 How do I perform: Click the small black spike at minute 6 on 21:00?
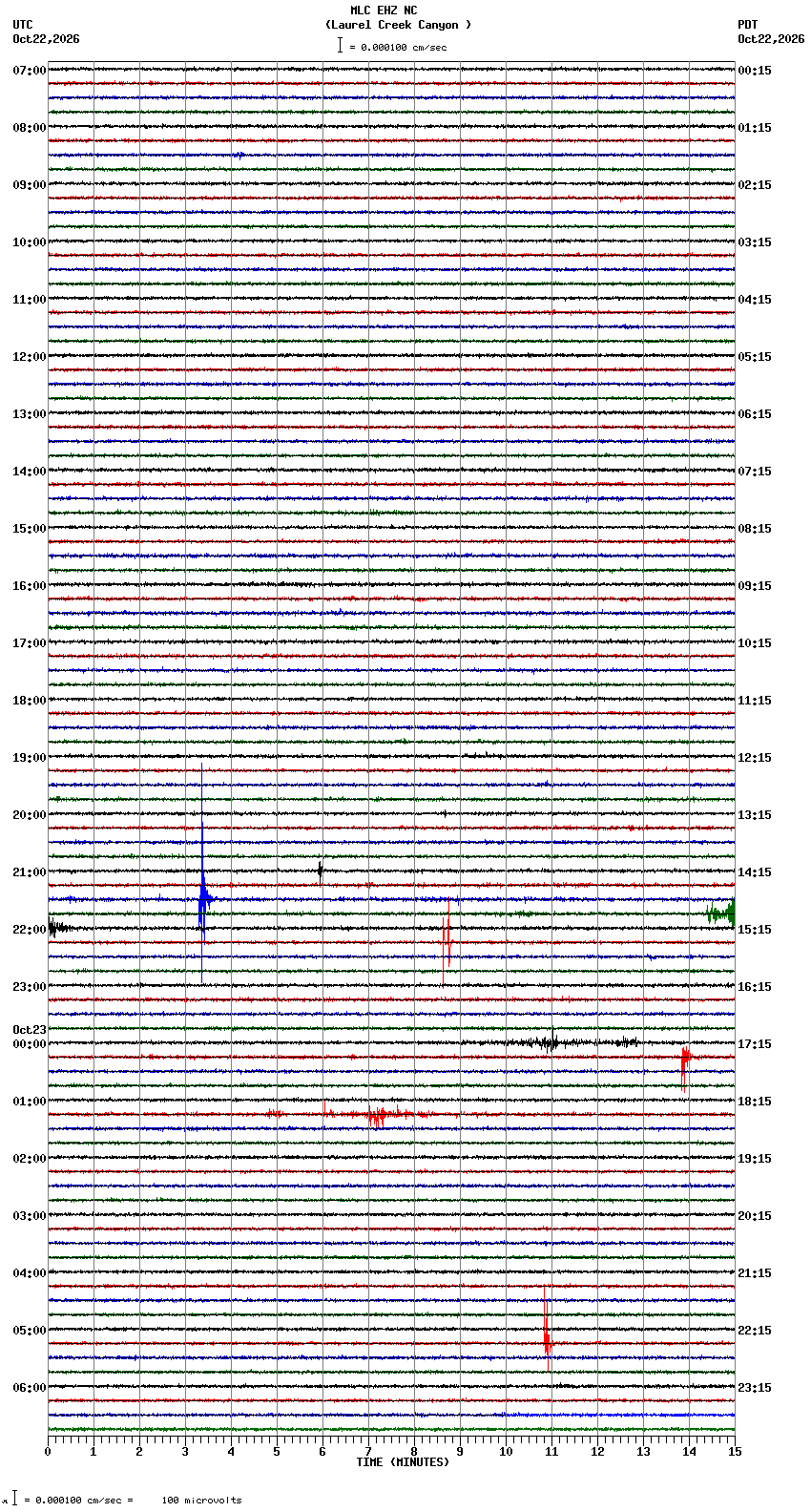point(321,870)
